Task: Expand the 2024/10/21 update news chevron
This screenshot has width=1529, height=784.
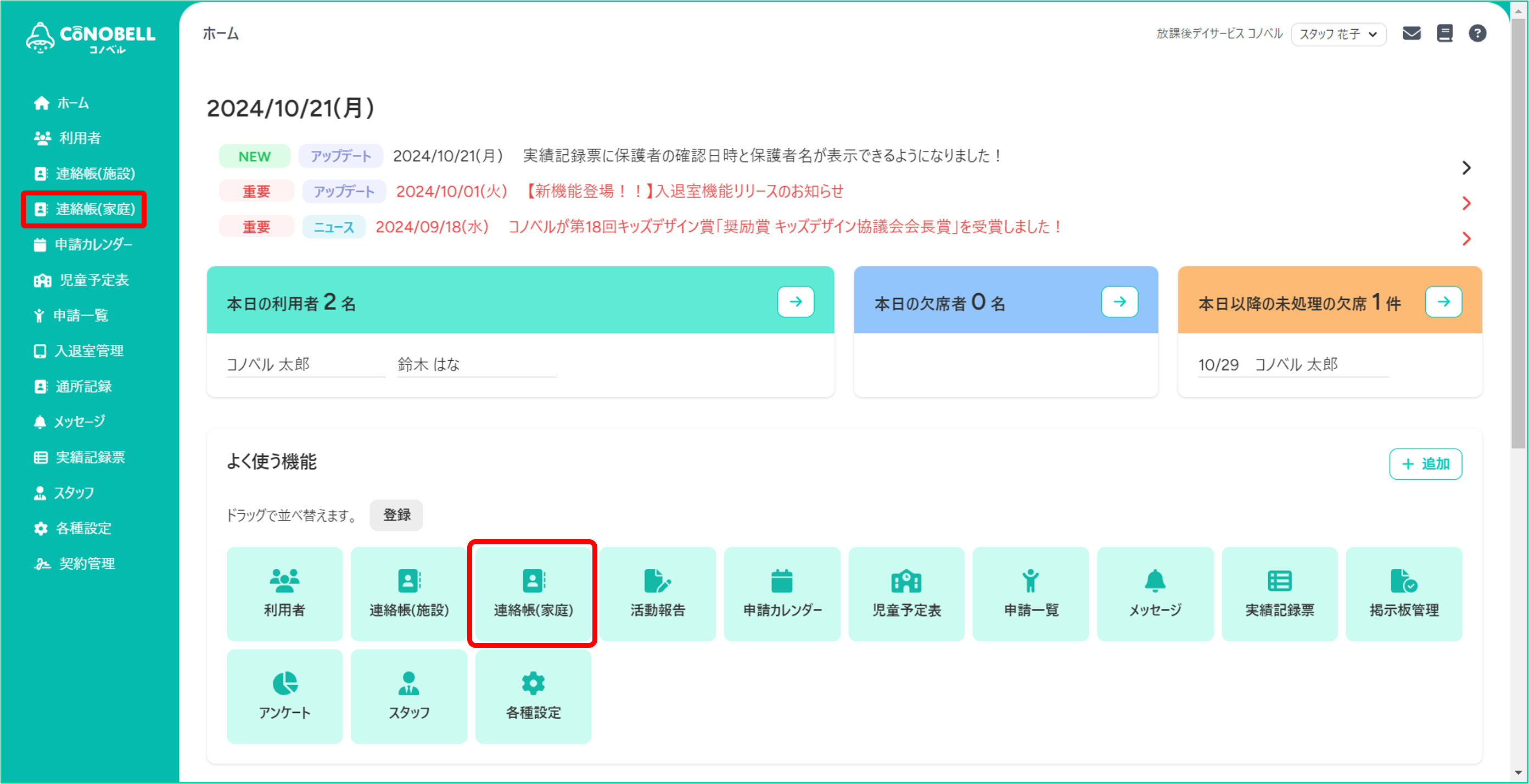Action: click(x=1466, y=168)
